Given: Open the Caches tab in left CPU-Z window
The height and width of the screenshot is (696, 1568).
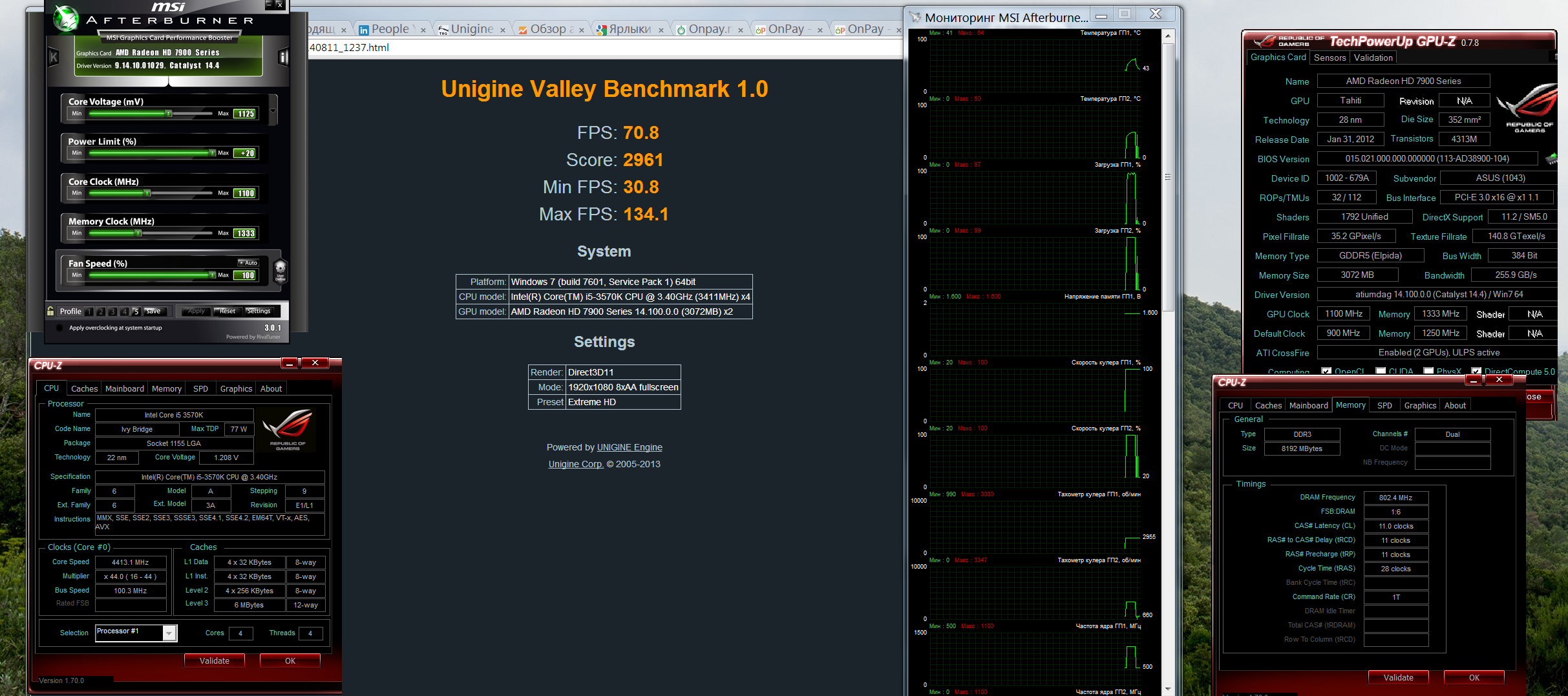Looking at the screenshot, I should pyautogui.click(x=84, y=388).
